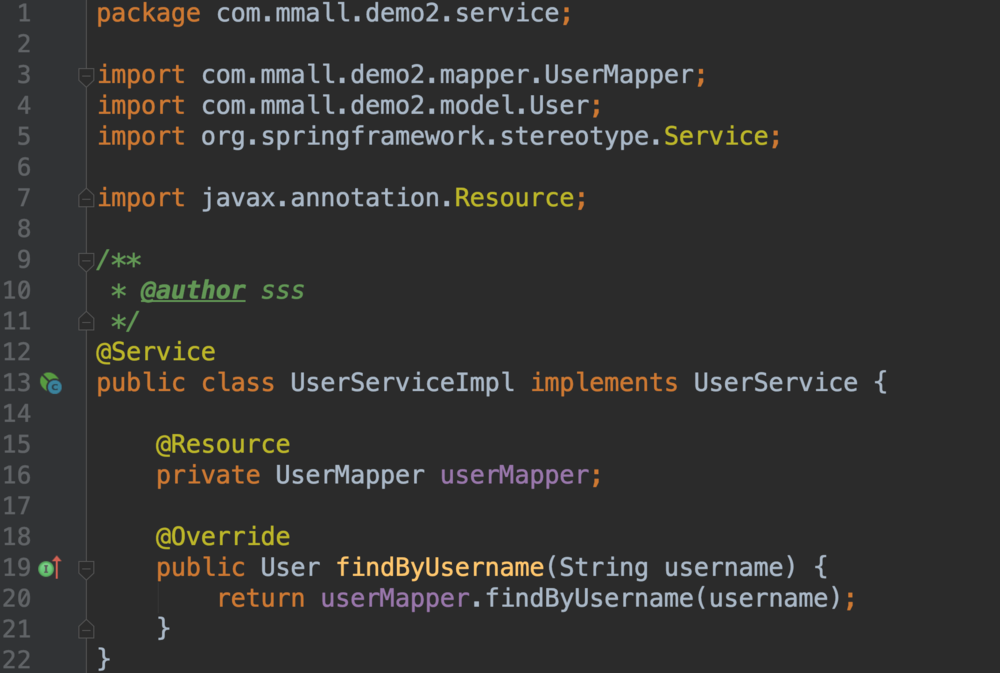The image size is (1000, 673).
Task: Click the return keyword on line 20
Action: pyautogui.click(x=260, y=598)
